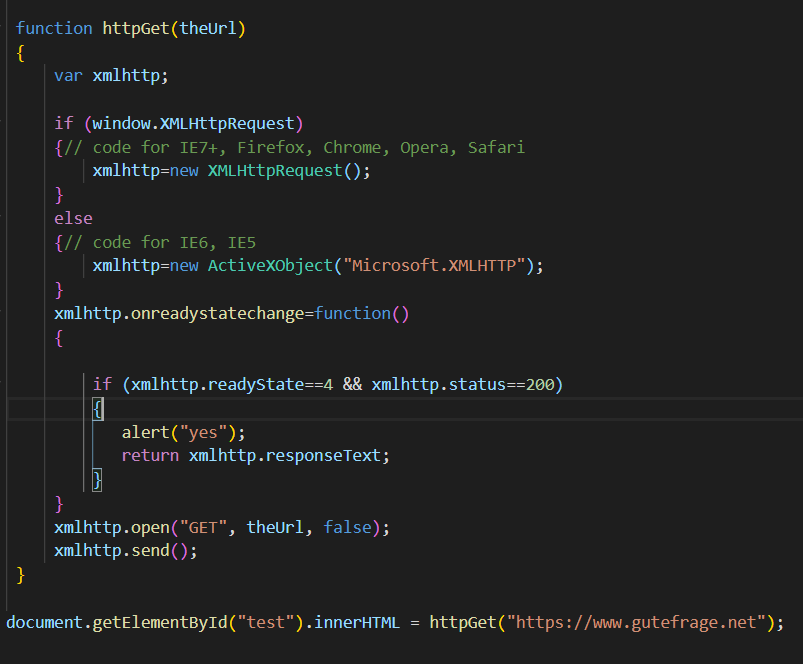Click the window.XMLHttpRequest condition check

coord(195,122)
